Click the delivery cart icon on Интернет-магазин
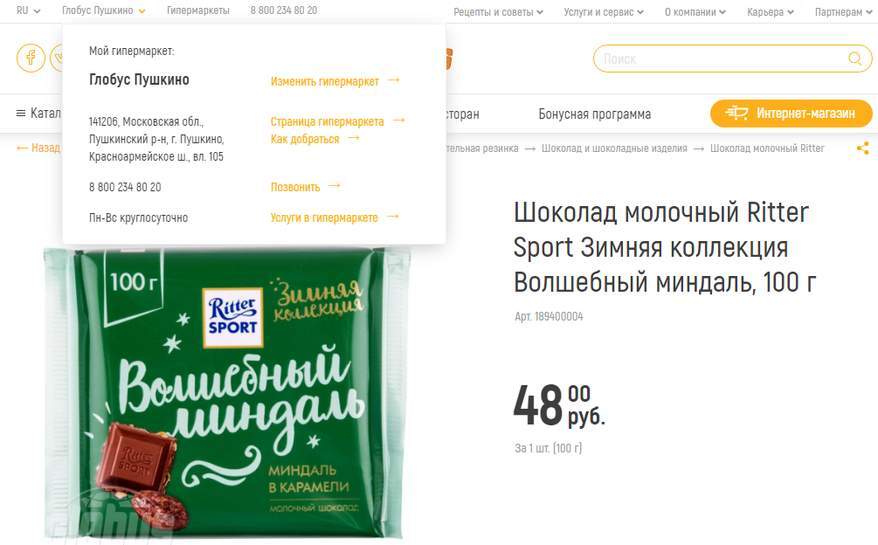 pyautogui.click(x=736, y=113)
